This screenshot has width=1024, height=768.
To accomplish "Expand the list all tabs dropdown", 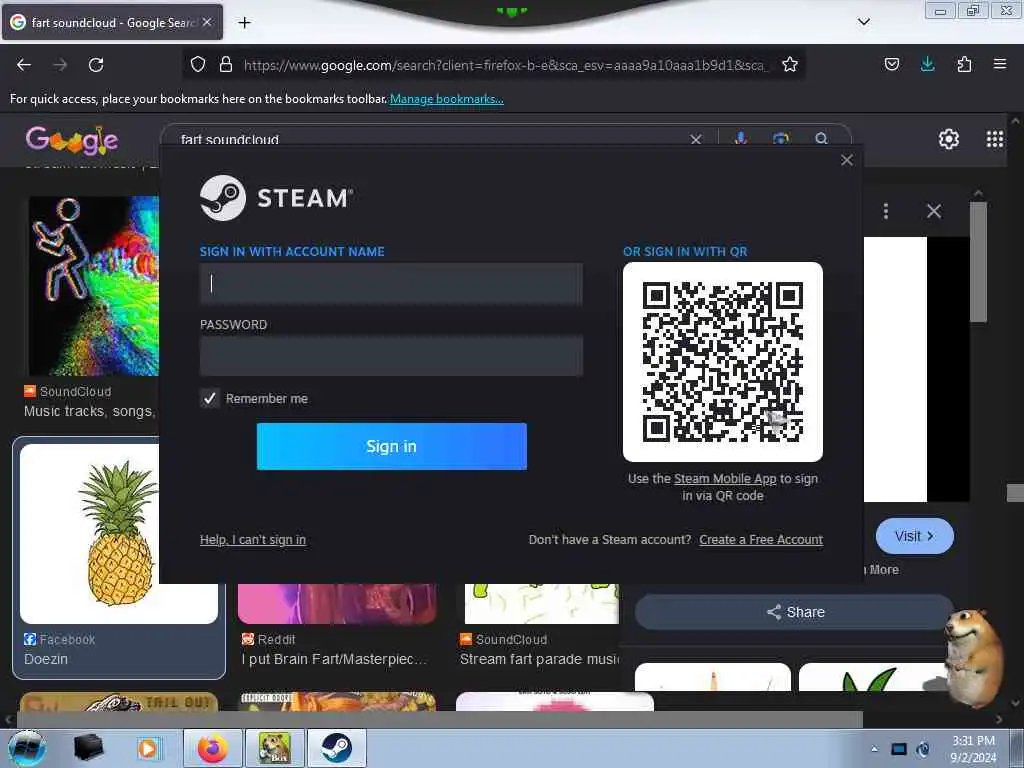I will click(x=864, y=22).
